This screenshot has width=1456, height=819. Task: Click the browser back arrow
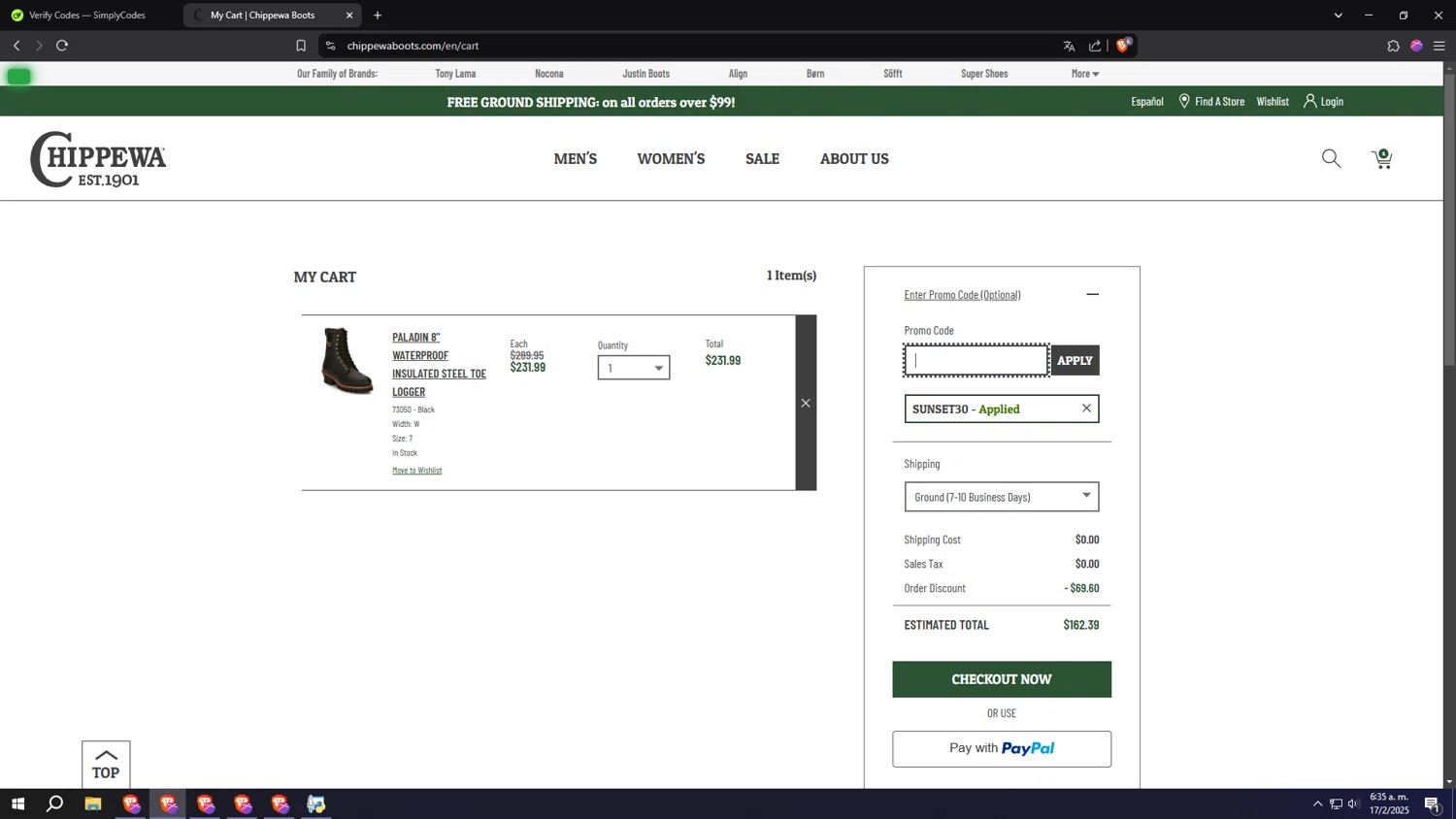[x=17, y=46]
